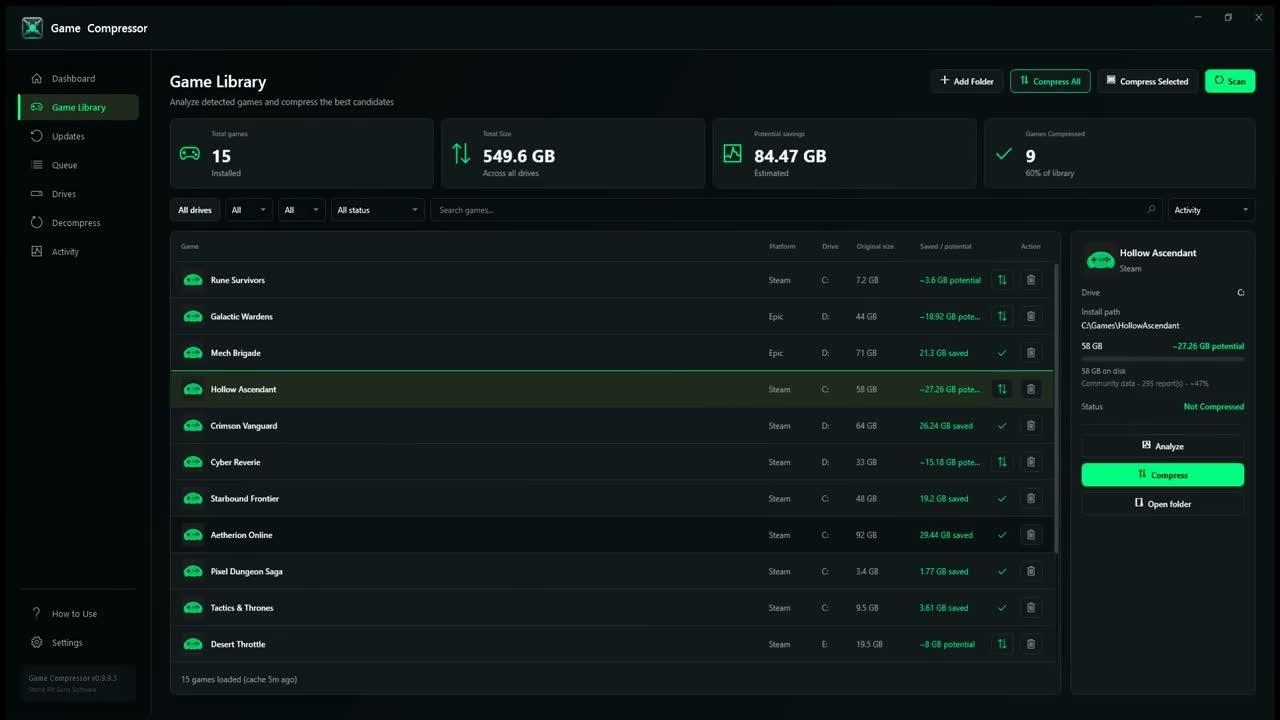Open the second All filter dropdown
1280x720 pixels.
[302, 210]
